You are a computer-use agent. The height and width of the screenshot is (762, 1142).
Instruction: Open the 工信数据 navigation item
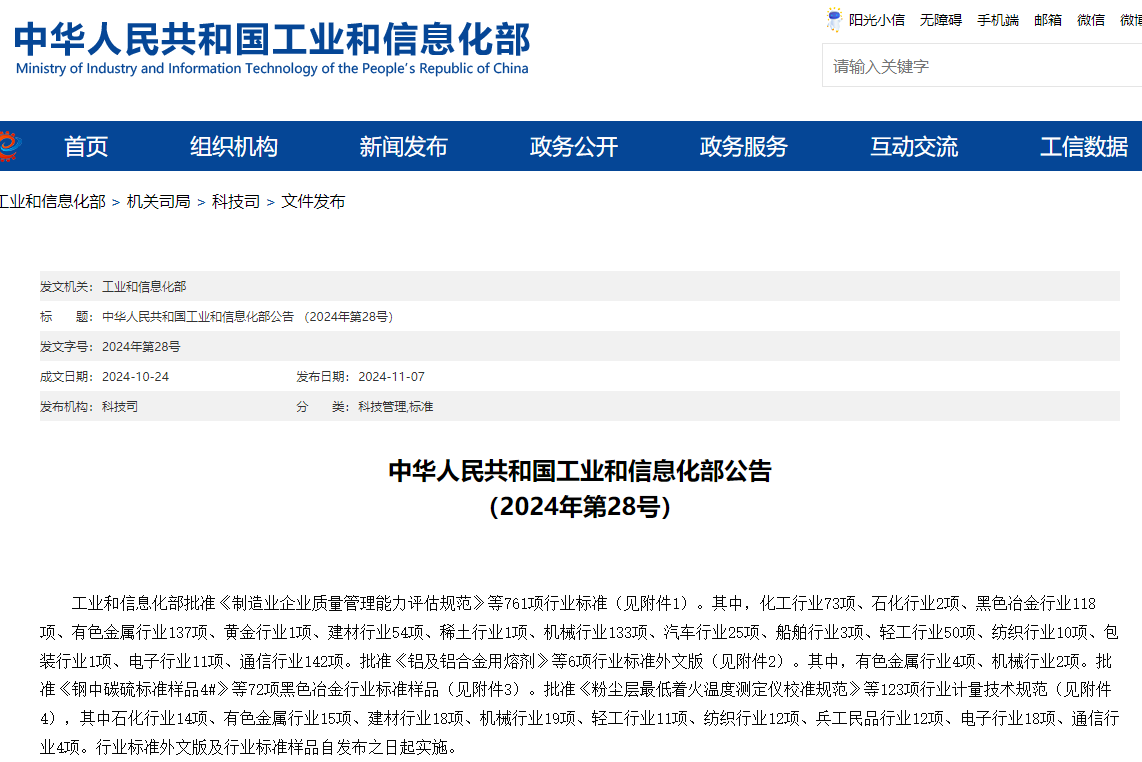pyautogui.click(x=1084, y=147)
